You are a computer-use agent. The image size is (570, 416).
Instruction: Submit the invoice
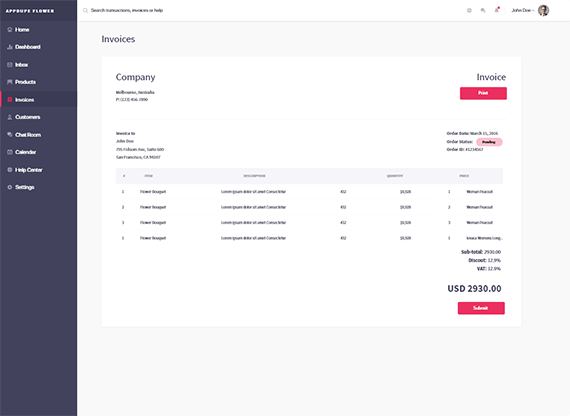pos(481,308)
